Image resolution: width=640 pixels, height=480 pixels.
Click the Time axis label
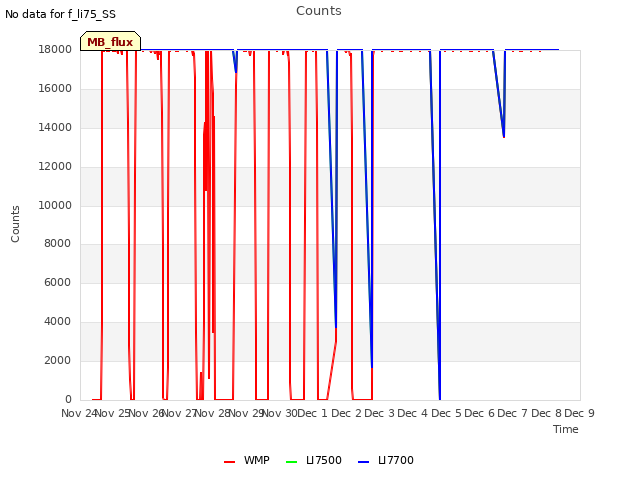(x=566, y=429)
